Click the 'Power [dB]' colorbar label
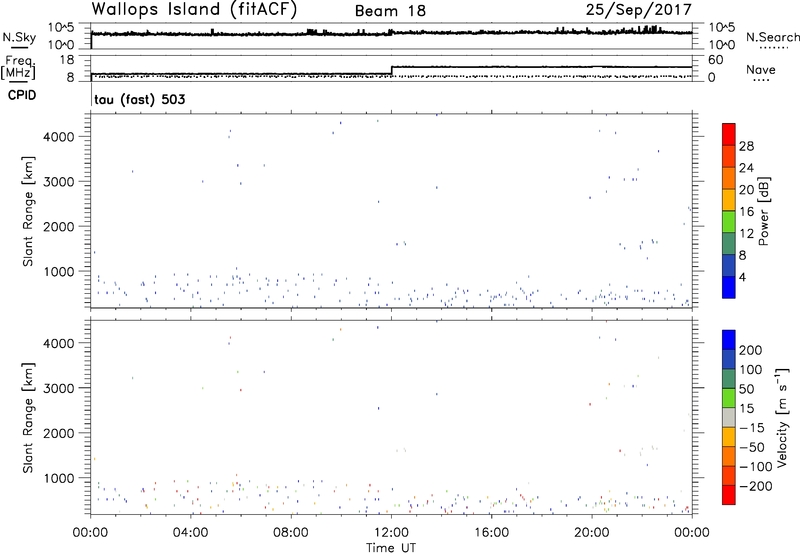 (x=764, y=211)
